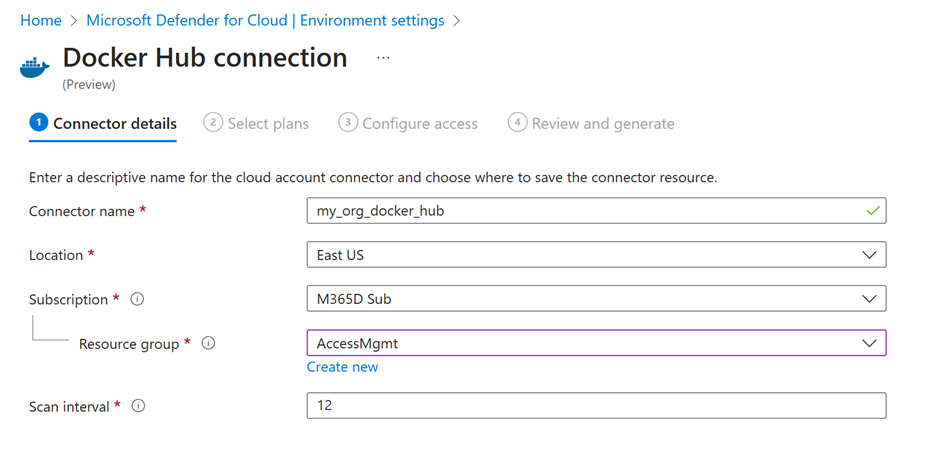Click the Docker whale icon
The width and height of the screenshot is (940, 465).
click(x=35, y=68)
